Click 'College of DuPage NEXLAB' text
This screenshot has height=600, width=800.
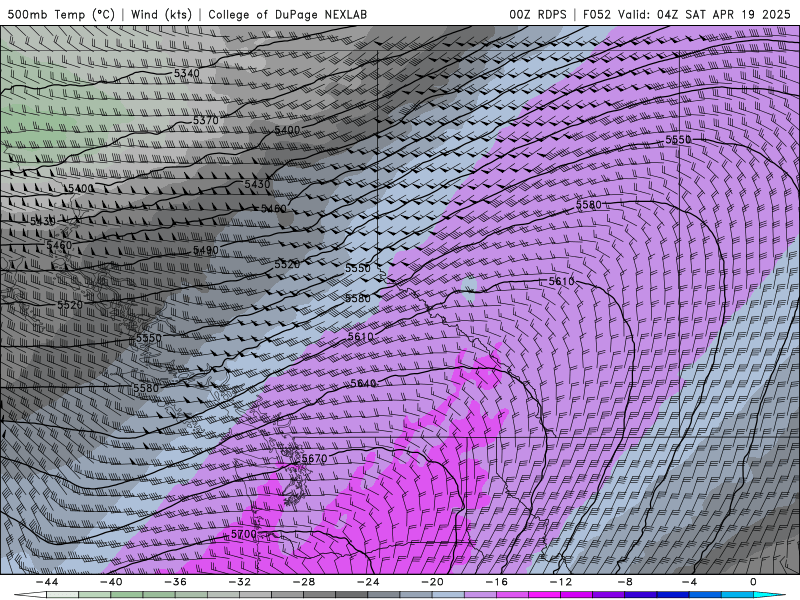pos(287,14)
